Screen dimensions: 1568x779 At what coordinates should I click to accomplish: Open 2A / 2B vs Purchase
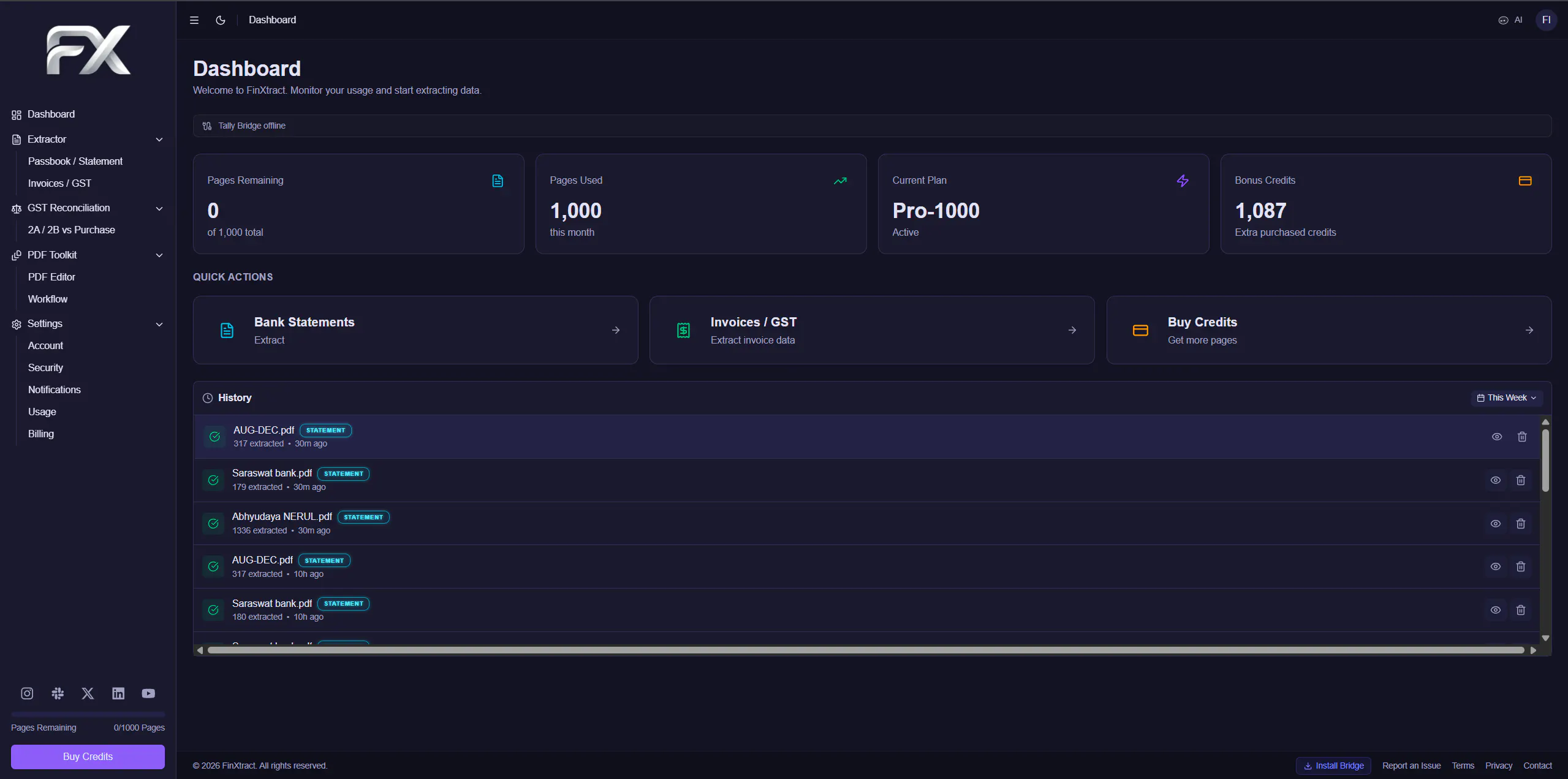(72, 230)
